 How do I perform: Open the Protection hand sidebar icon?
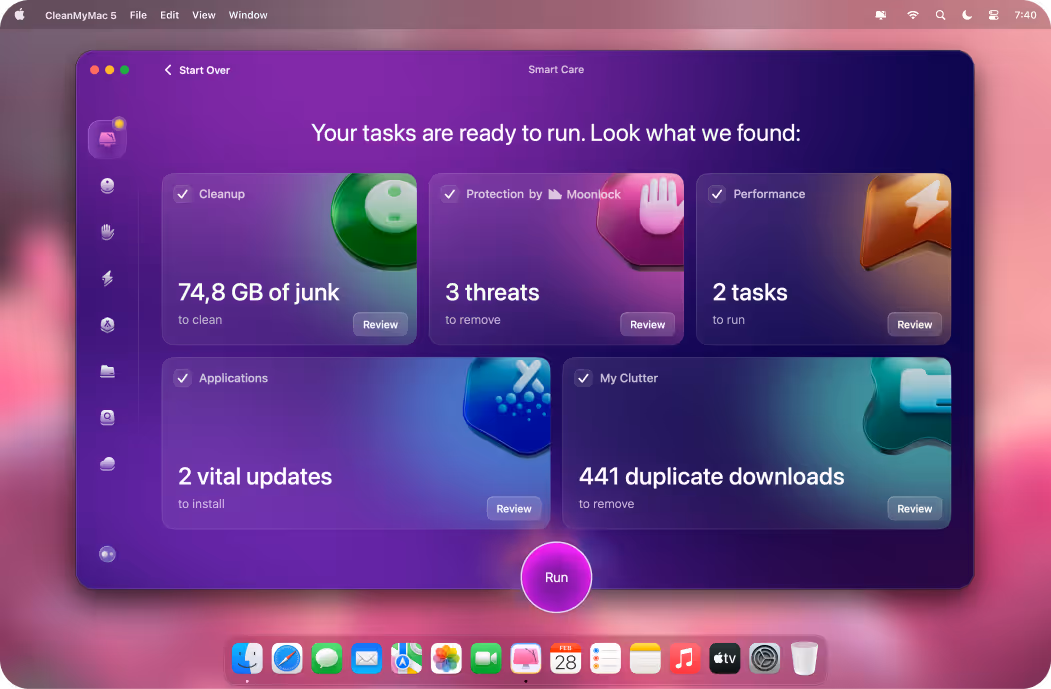pyautogui.click(x=107, y=232)
